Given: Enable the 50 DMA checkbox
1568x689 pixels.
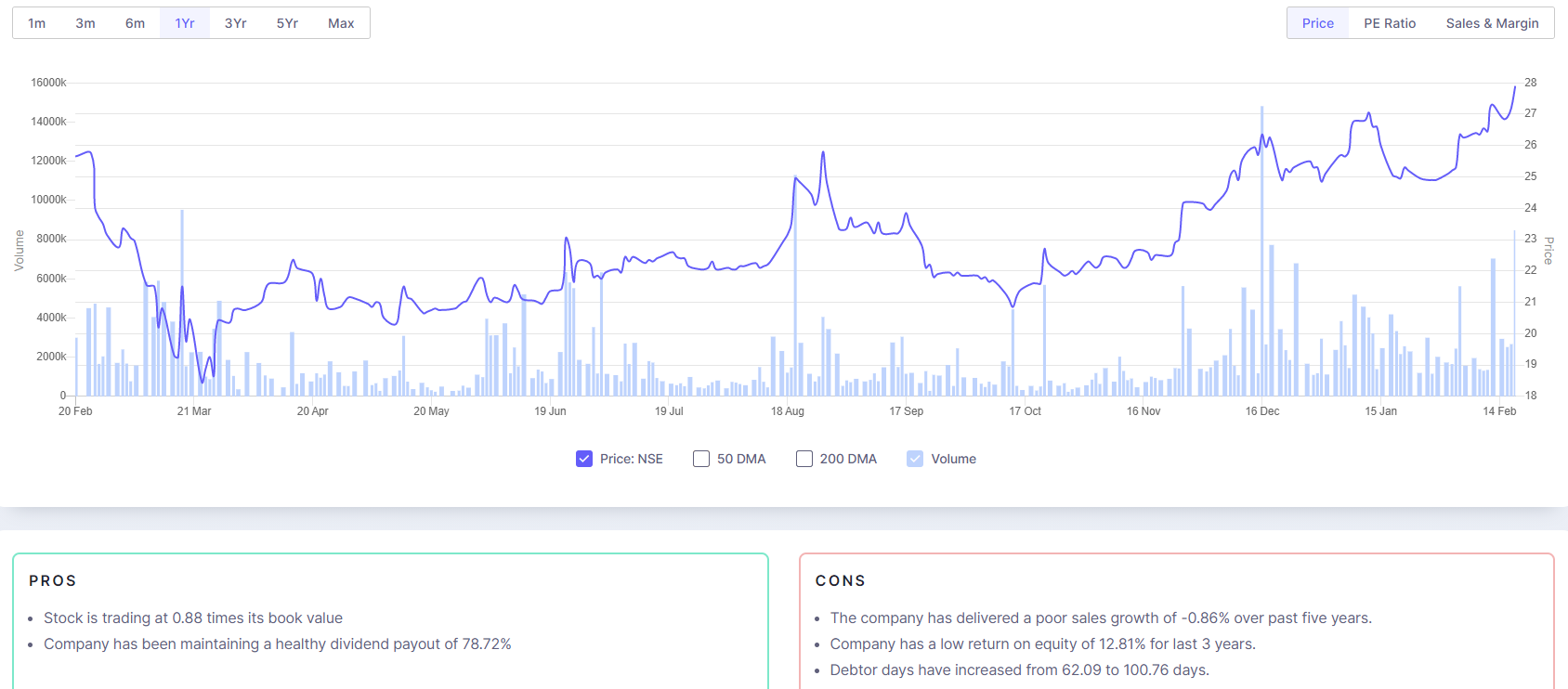Looking at the screenshot, I should pos(701,459).
